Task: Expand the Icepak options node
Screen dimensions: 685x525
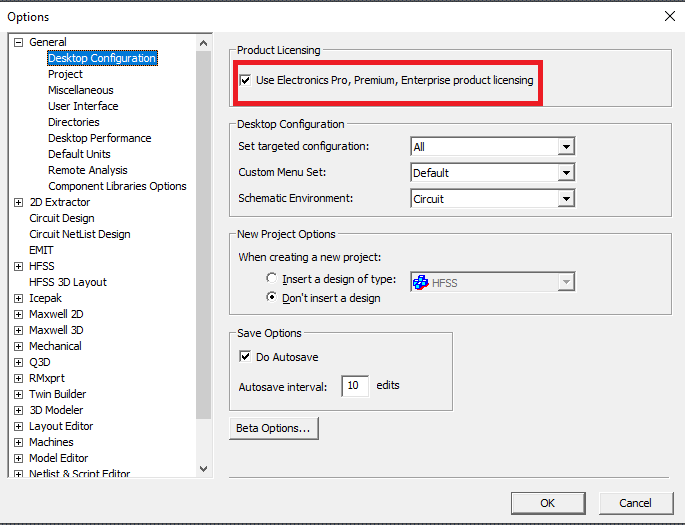Action: pos(18,299)
